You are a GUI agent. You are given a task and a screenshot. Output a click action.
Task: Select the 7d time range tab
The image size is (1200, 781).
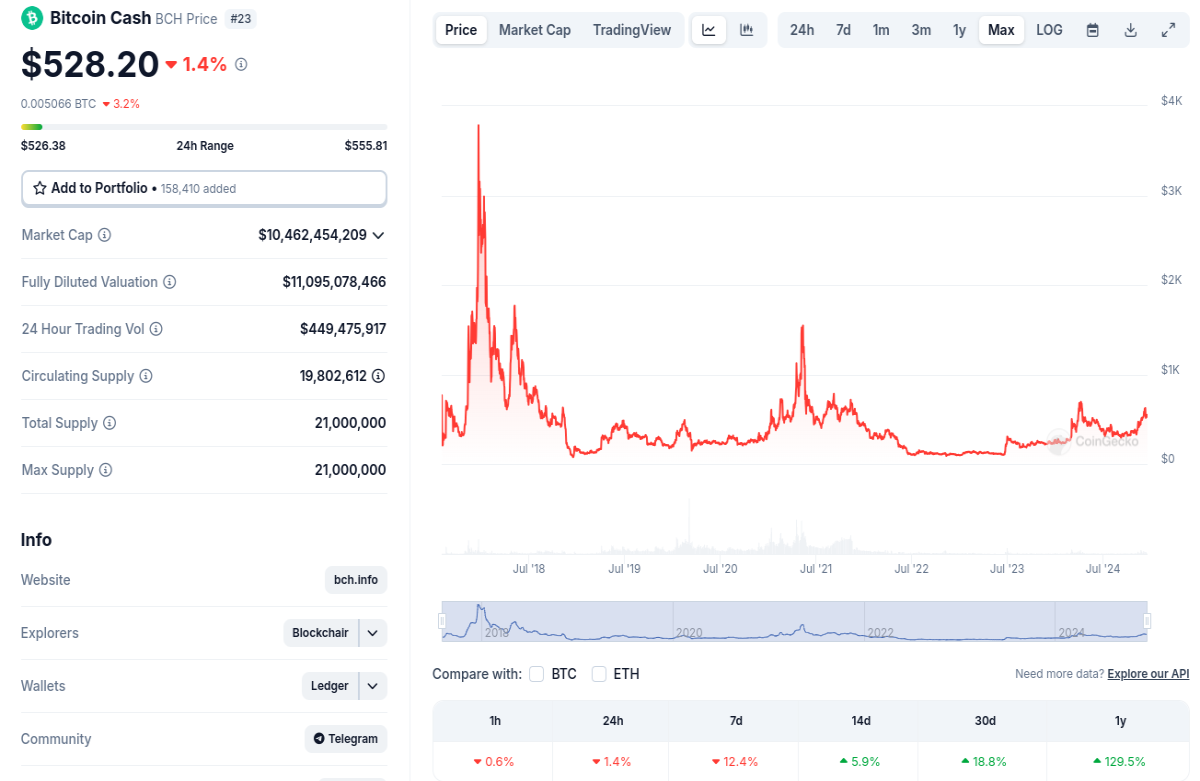[843, 30]
